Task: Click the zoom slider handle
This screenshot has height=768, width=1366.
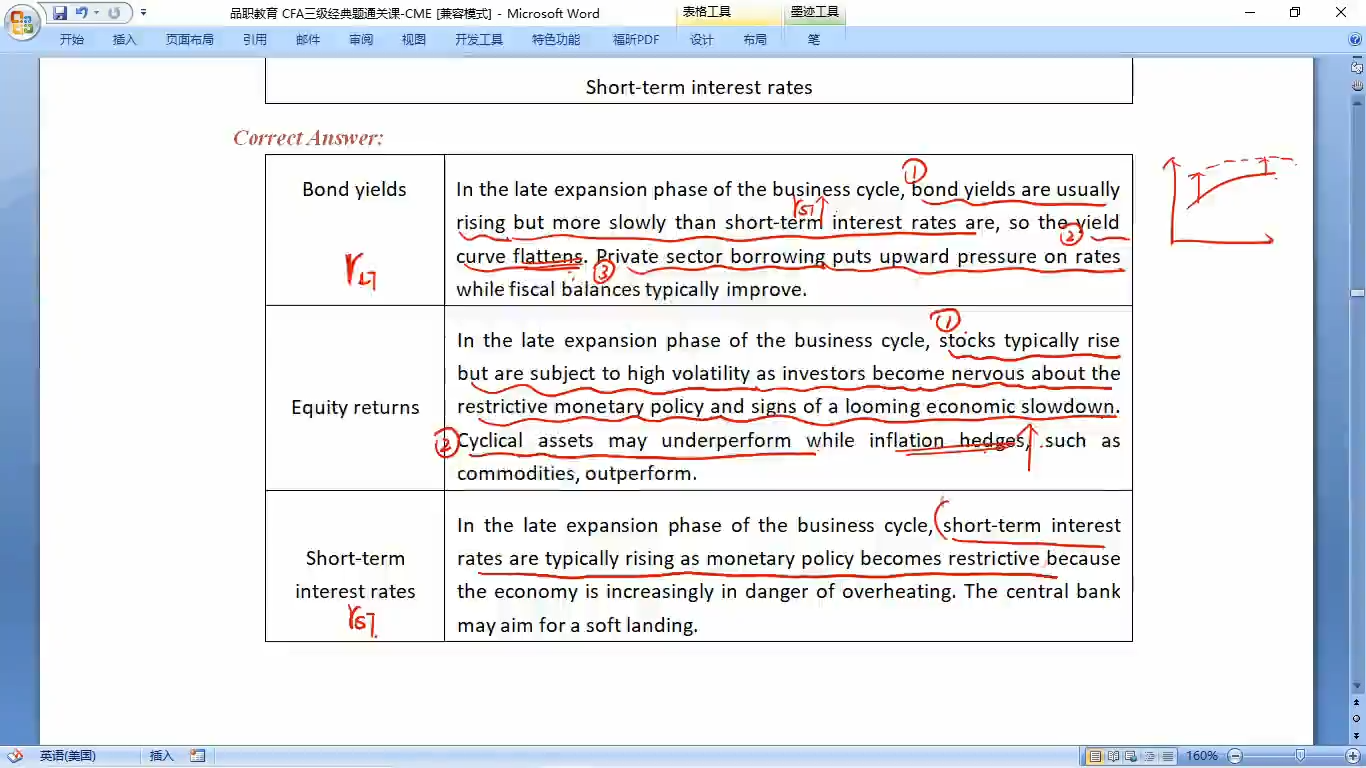Action: (x=1300, y=756)
